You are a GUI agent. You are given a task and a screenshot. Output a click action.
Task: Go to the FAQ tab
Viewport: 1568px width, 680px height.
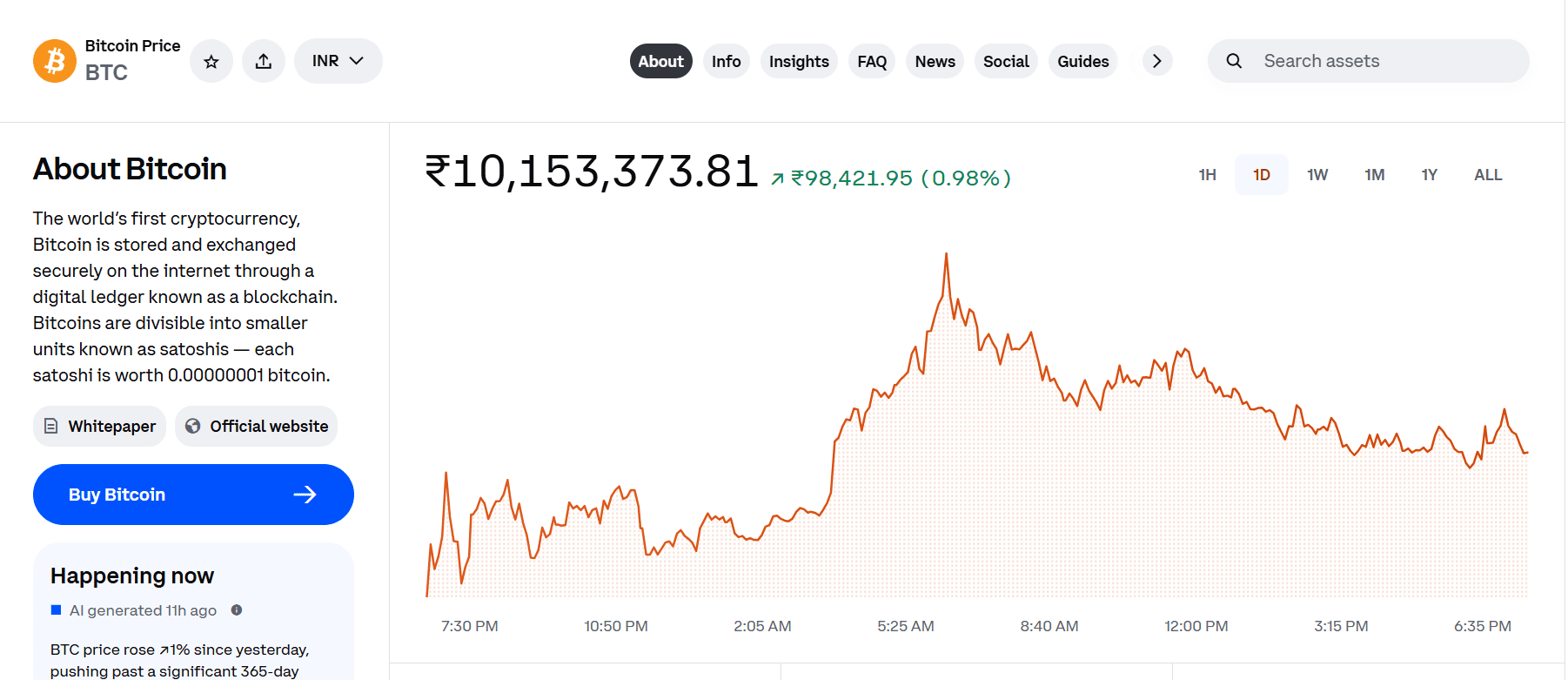(872, 62)
